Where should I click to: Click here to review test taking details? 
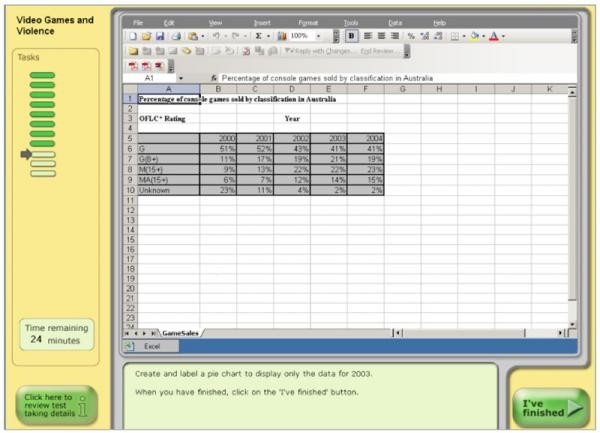click(x=56, y=405)
